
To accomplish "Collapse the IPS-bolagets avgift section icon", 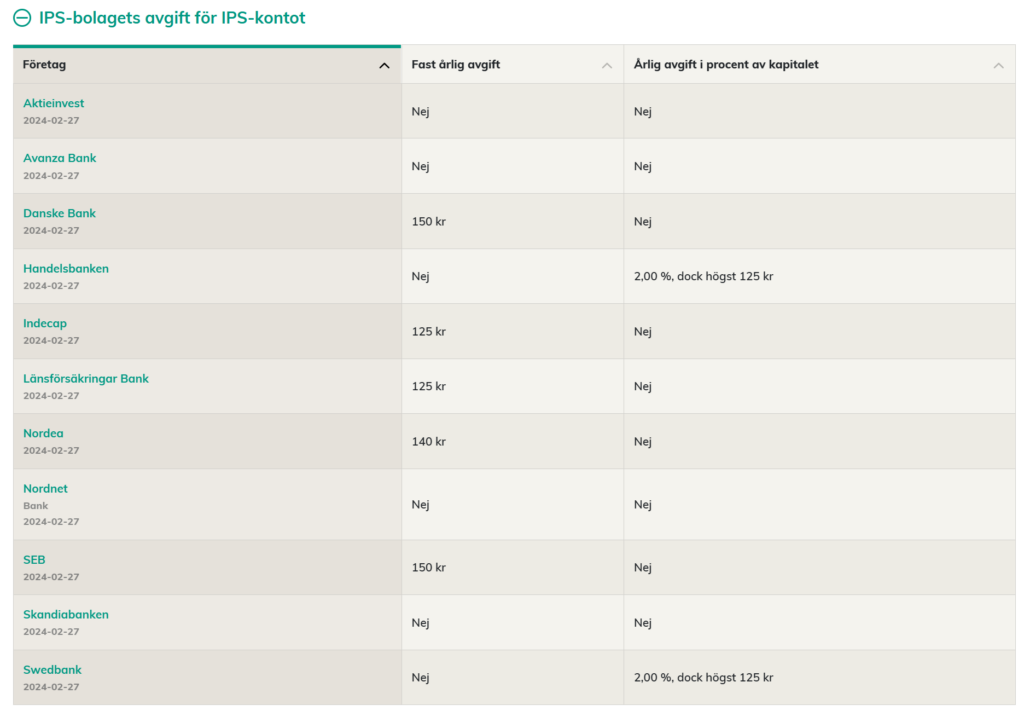I will [x=22, y=18].
